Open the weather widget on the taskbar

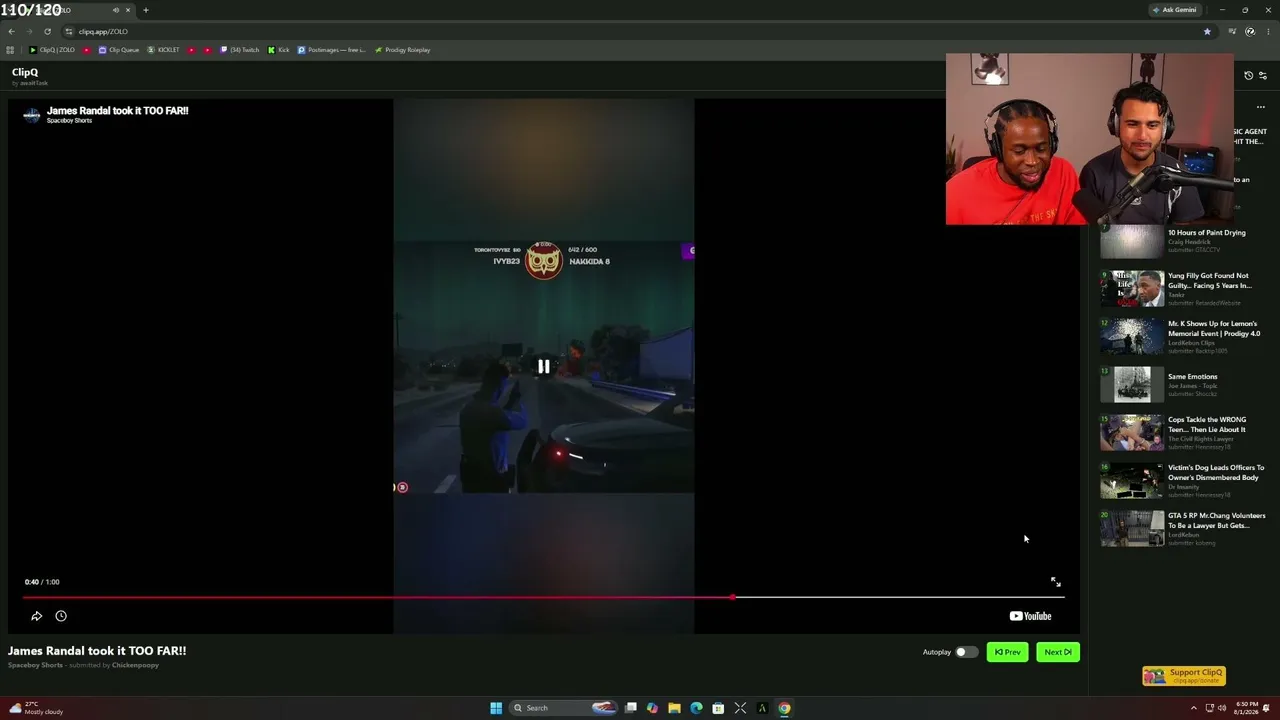(36, 708)
